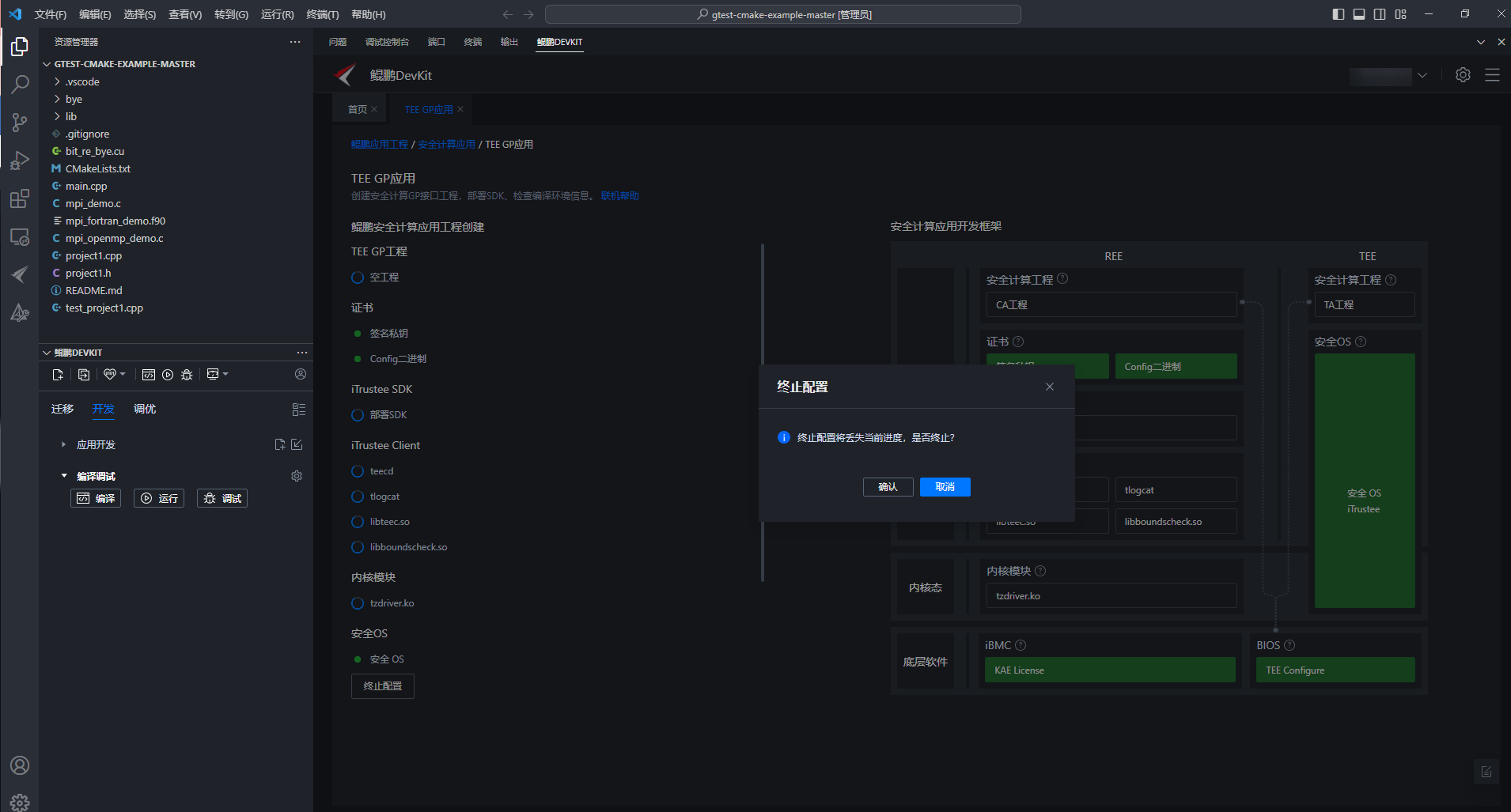
Task: Switch to the 迁移 tab
Action: coord(62,409)
